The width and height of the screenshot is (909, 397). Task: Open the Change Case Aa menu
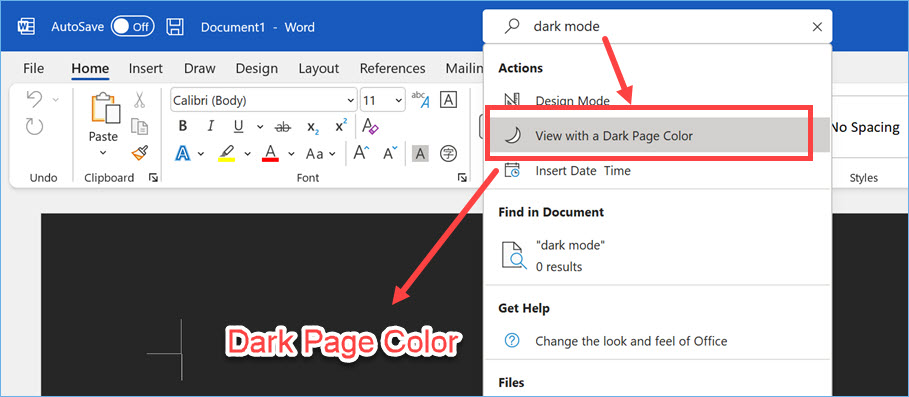(x=321, y=154)
